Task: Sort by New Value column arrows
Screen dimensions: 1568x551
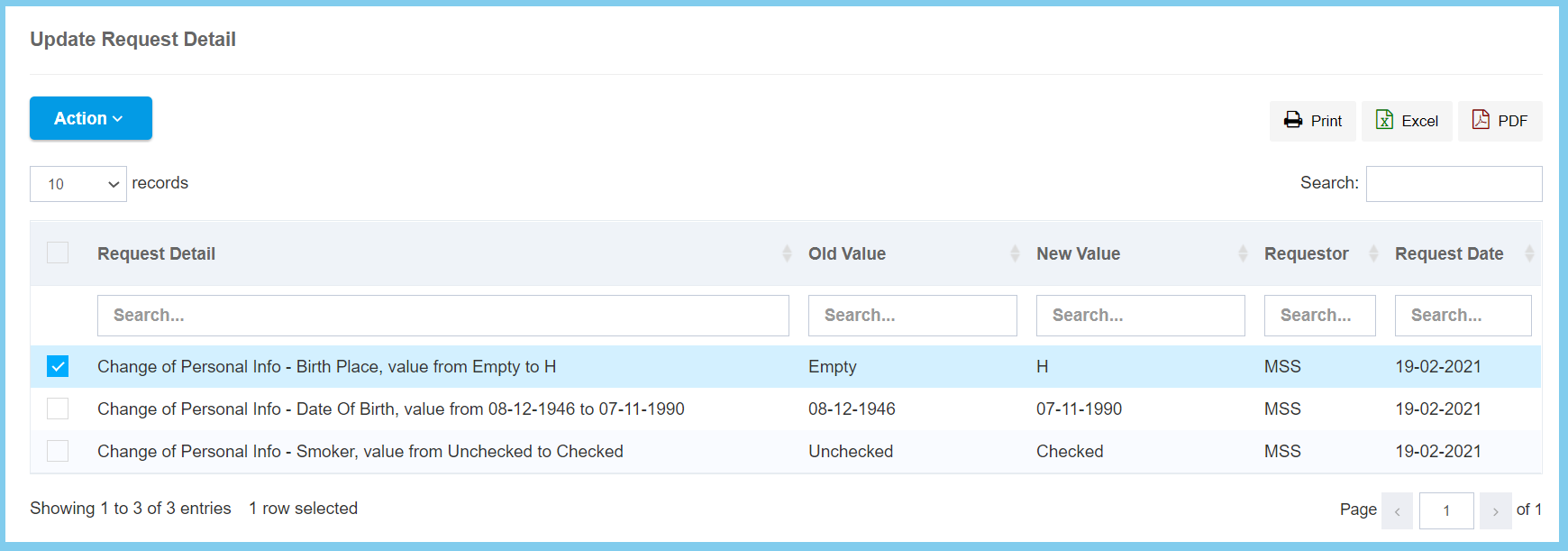Action: 1243,253
